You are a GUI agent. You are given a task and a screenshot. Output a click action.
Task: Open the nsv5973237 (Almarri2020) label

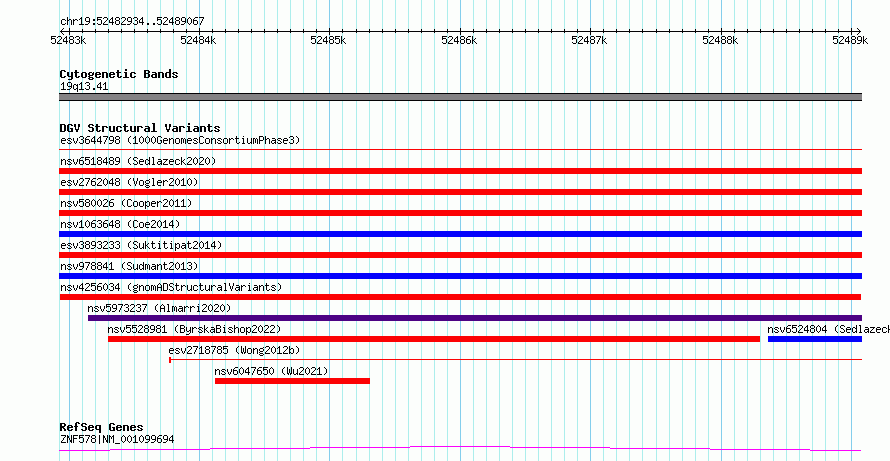159,308
